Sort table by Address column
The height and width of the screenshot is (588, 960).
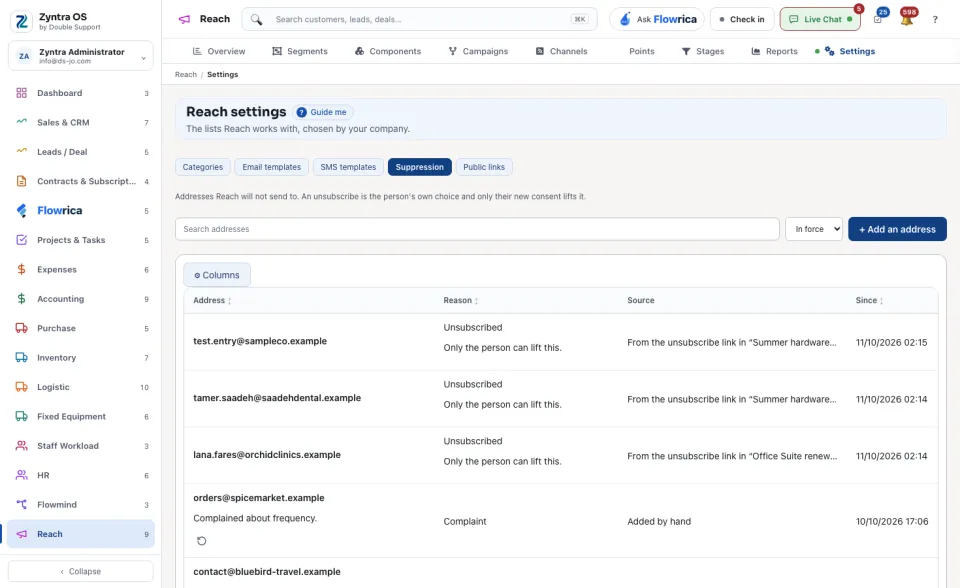212,300
